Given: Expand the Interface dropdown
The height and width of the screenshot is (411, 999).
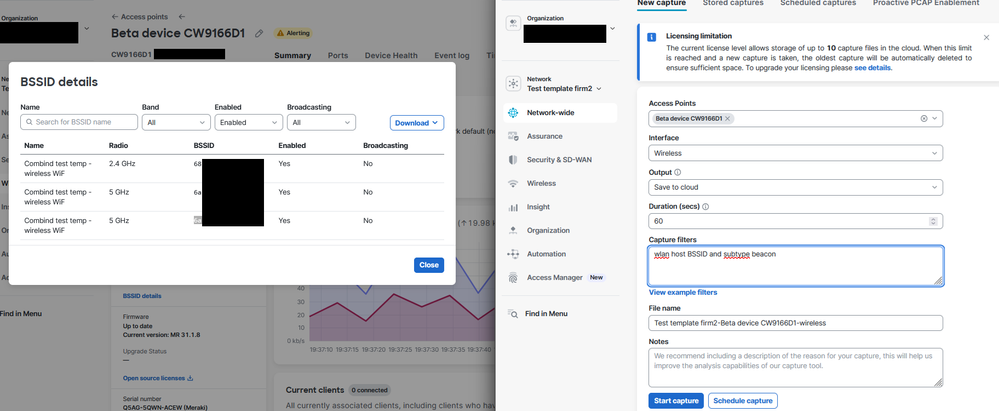Looking at the screenshot, I should point(795,153).
